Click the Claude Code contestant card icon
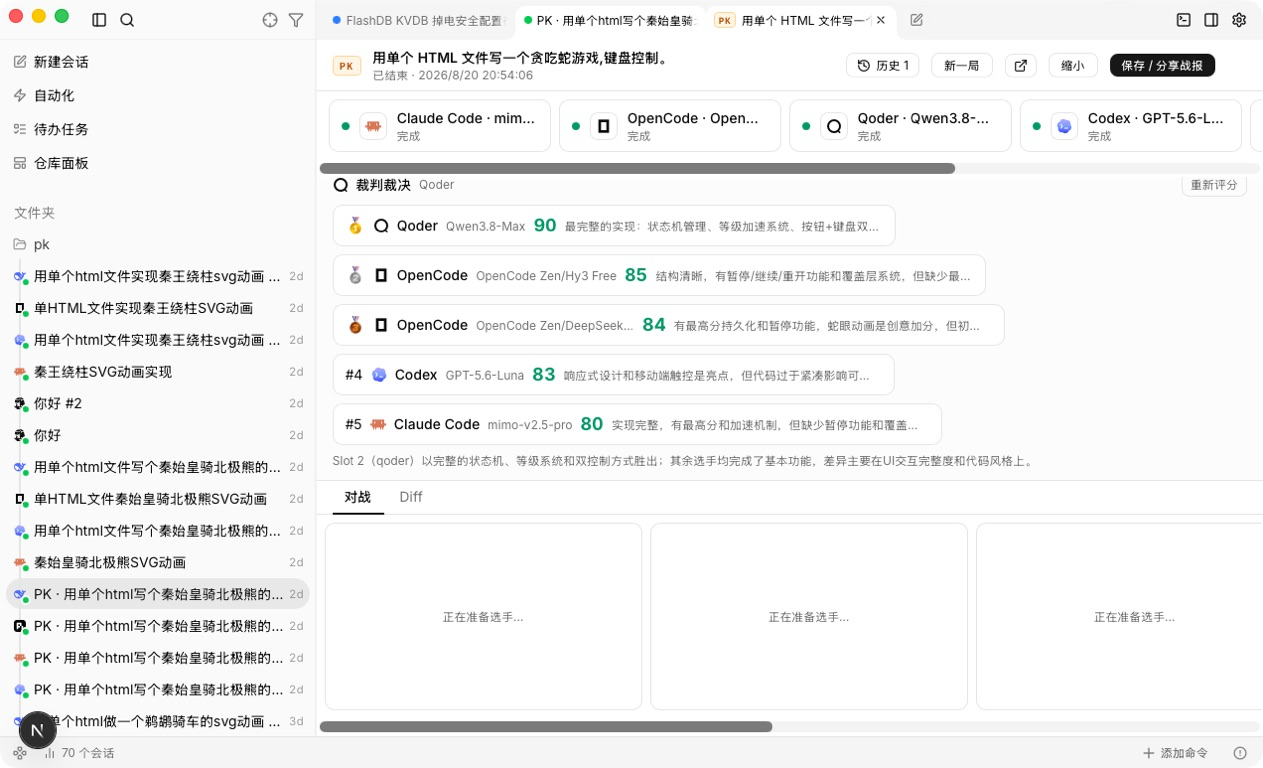1263x768 pixels. [x=373, y=126]
